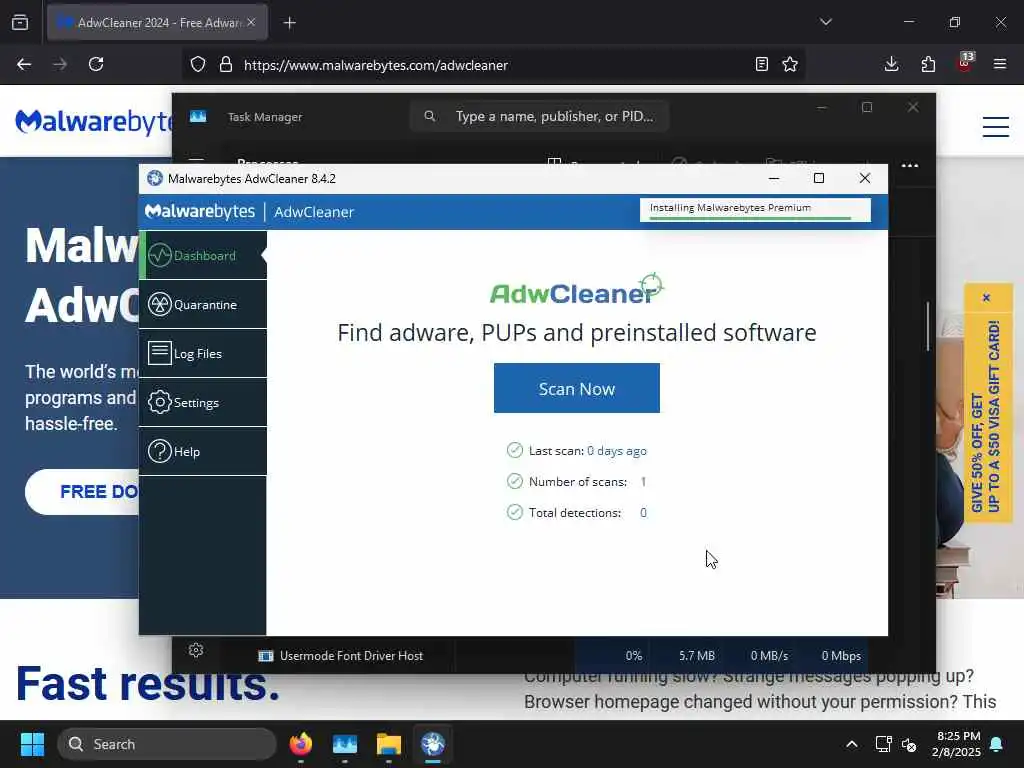The image size is (1024, 768).
Task: Click the Task Manager search field
Action: [x=539, y=116]
